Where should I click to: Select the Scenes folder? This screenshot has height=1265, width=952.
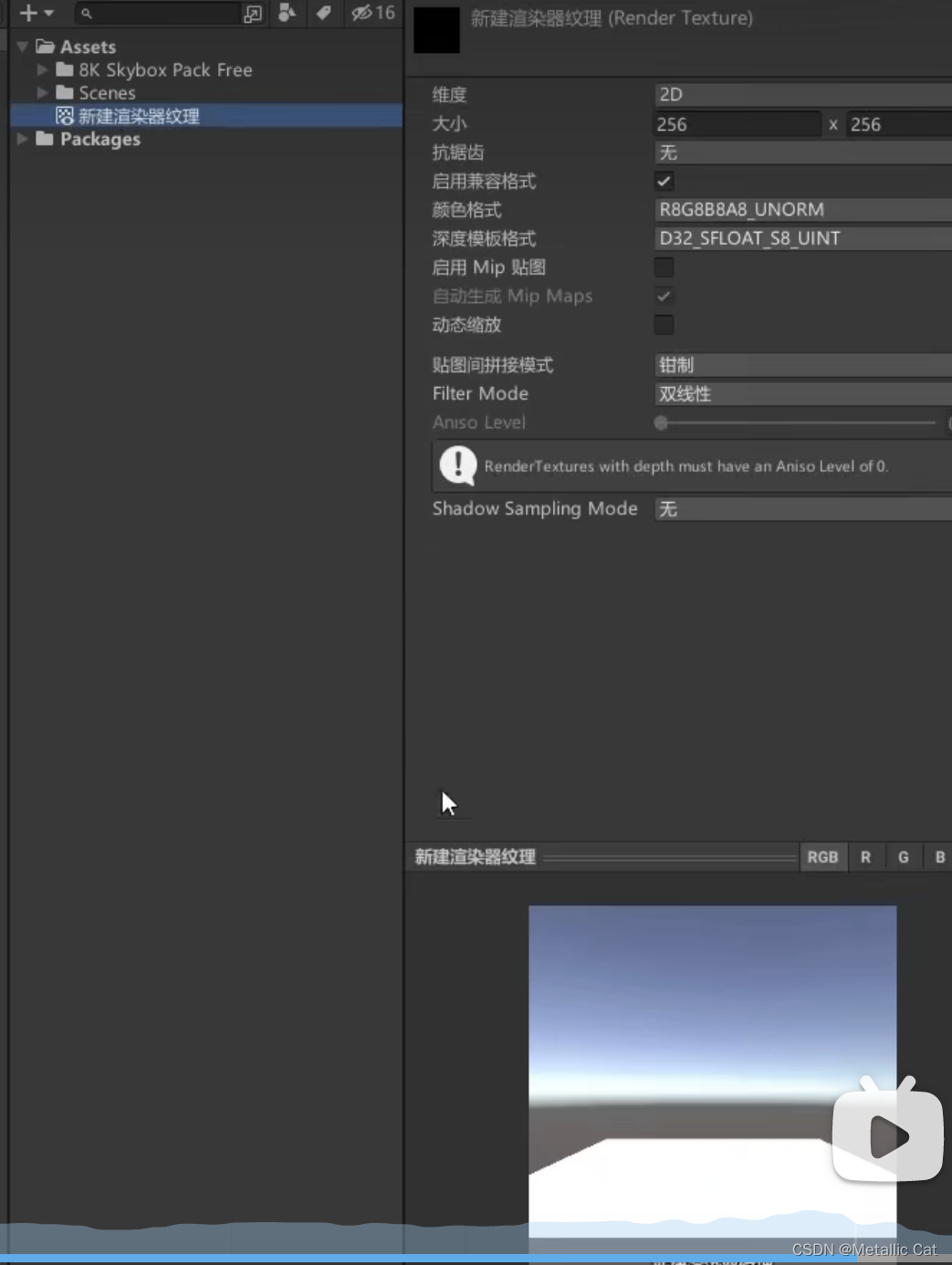tap(107, 92)
